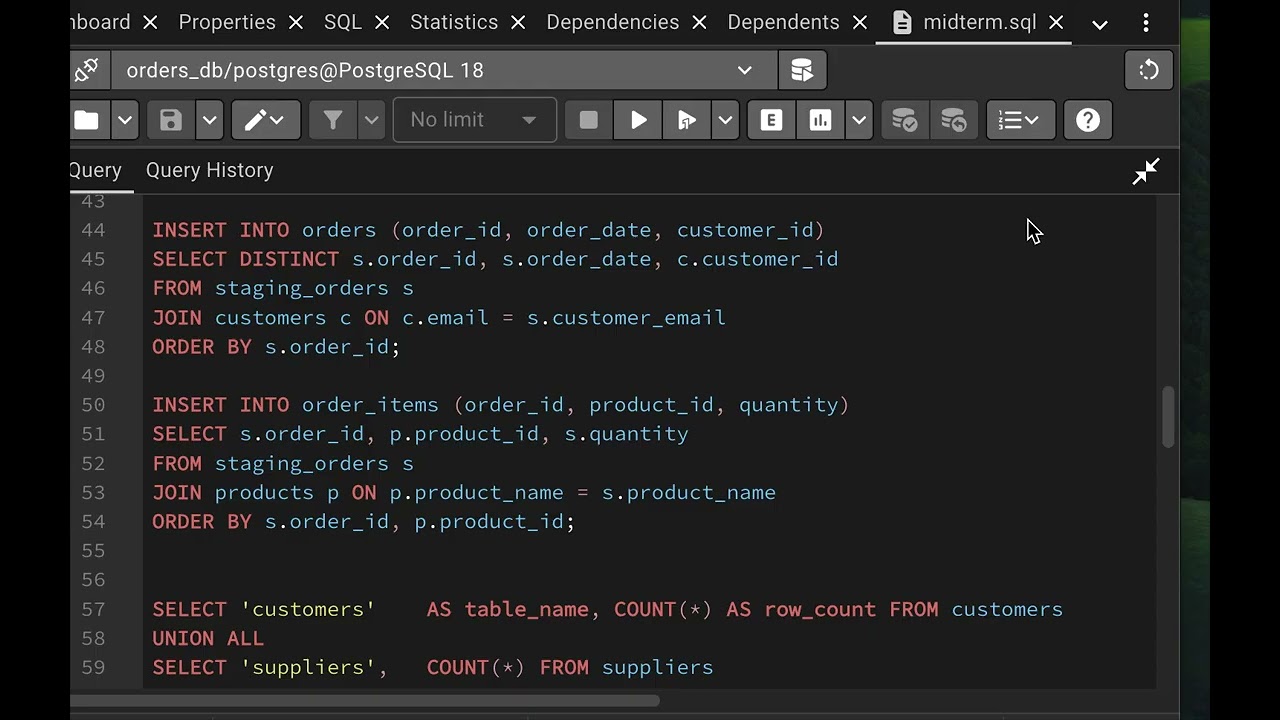Image resolution: width=1280 pixels, height=720 pixels.
Task: Open new query tool connection database icon
Action: (x=802, y=70)
